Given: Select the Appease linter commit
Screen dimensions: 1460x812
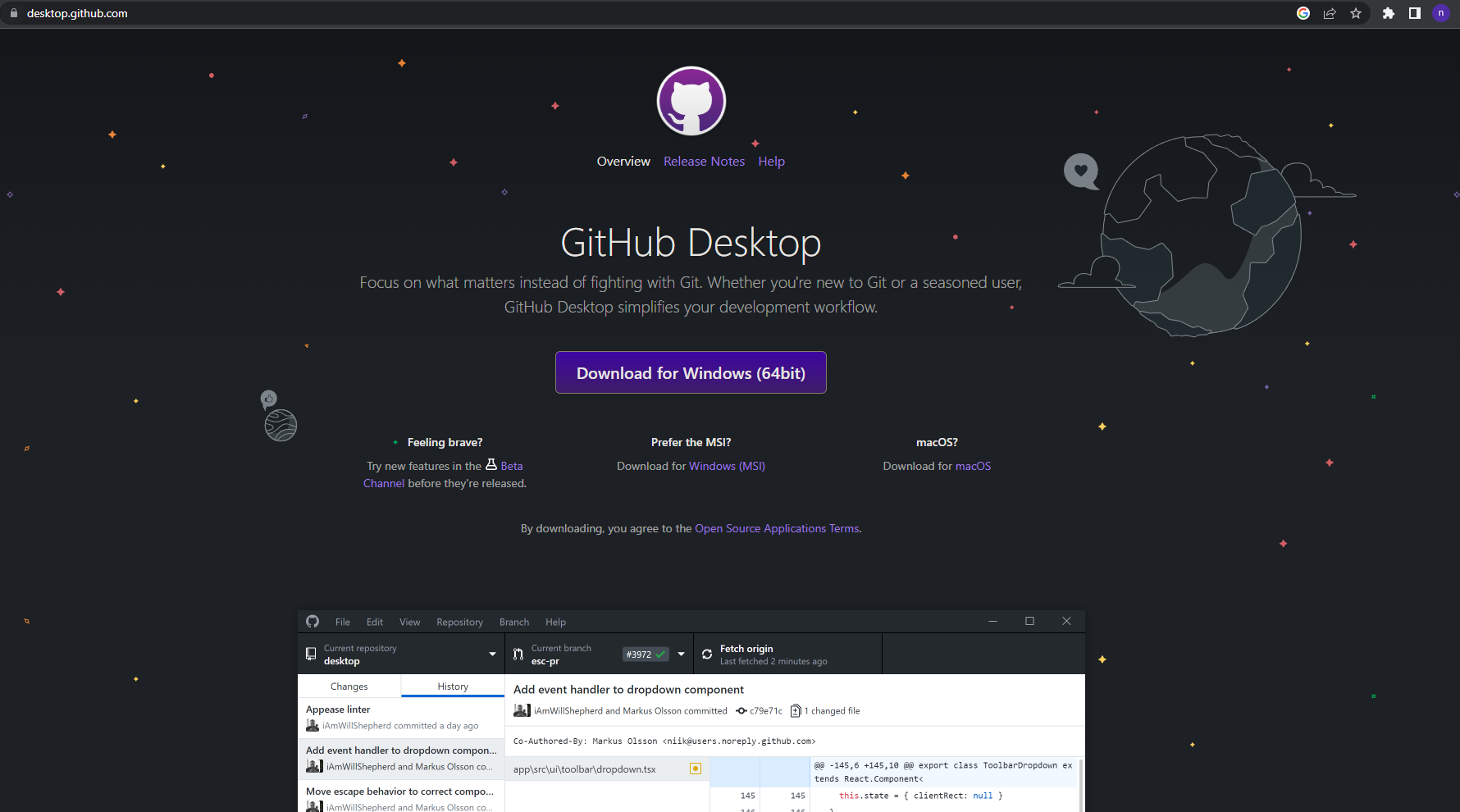Looking at the screenshot, I should coord(400,717).
